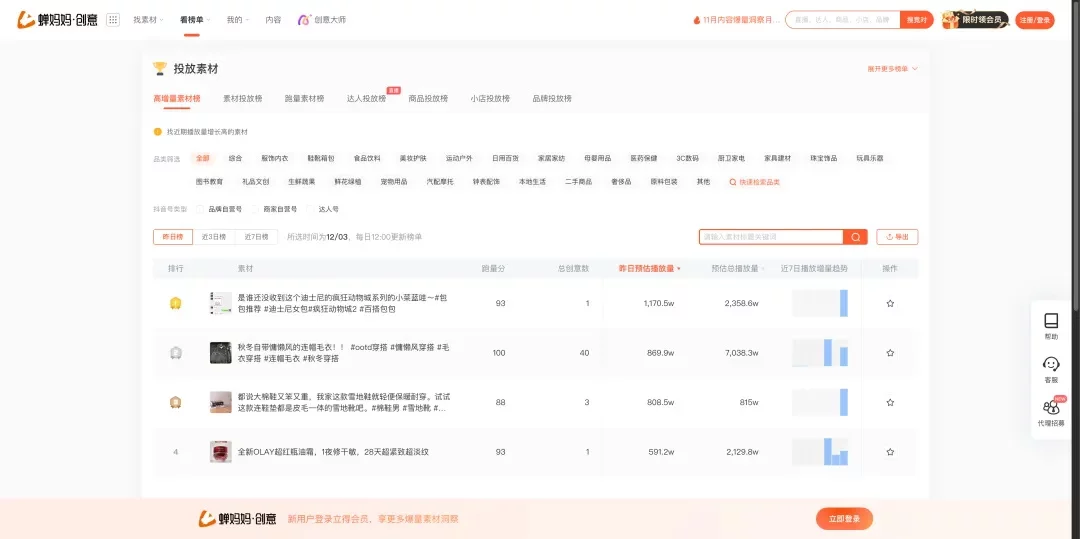Expand the 我的 navigation dropdown

238,20
